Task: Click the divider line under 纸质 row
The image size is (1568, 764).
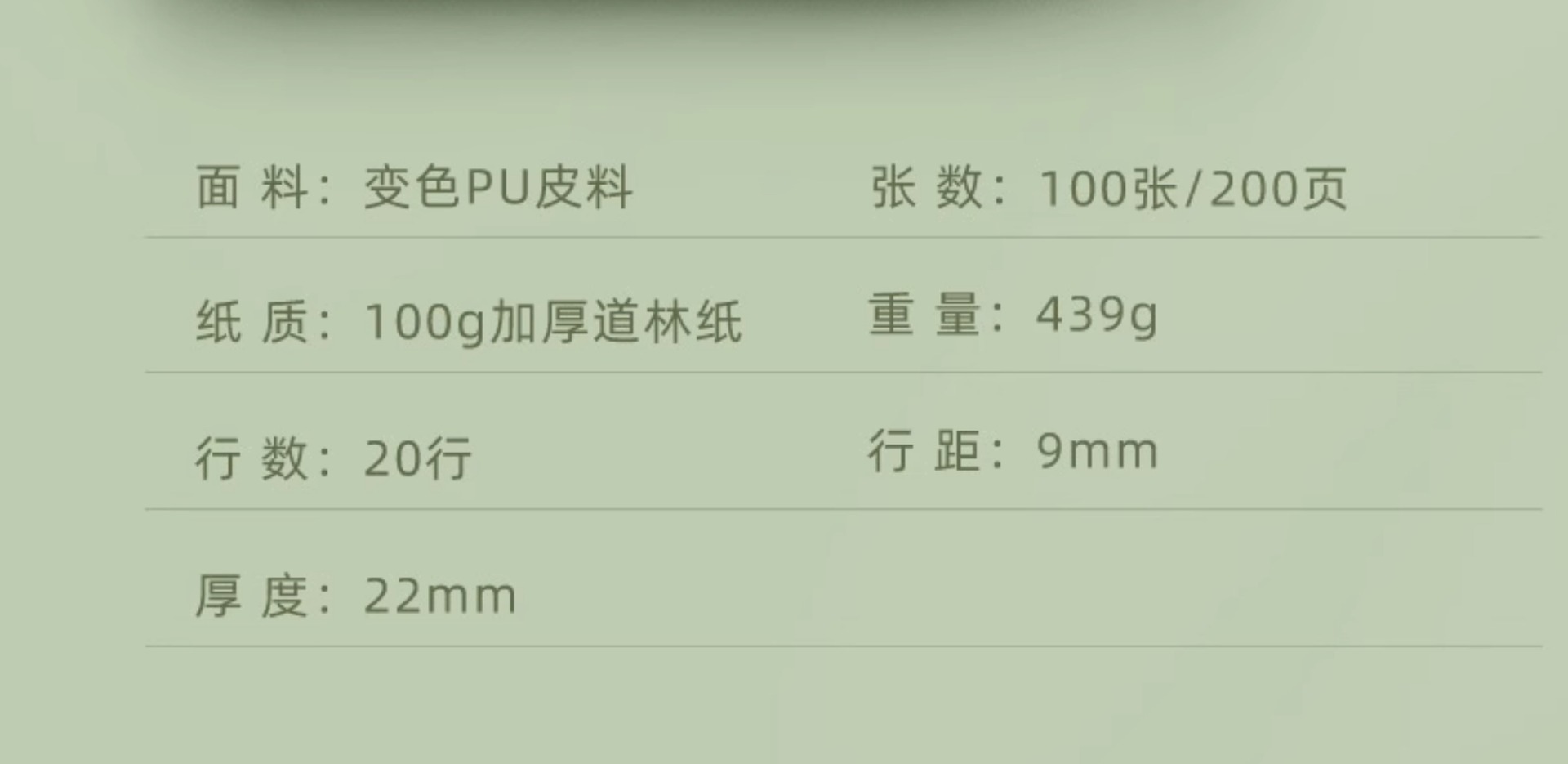Action: (844, 373)
